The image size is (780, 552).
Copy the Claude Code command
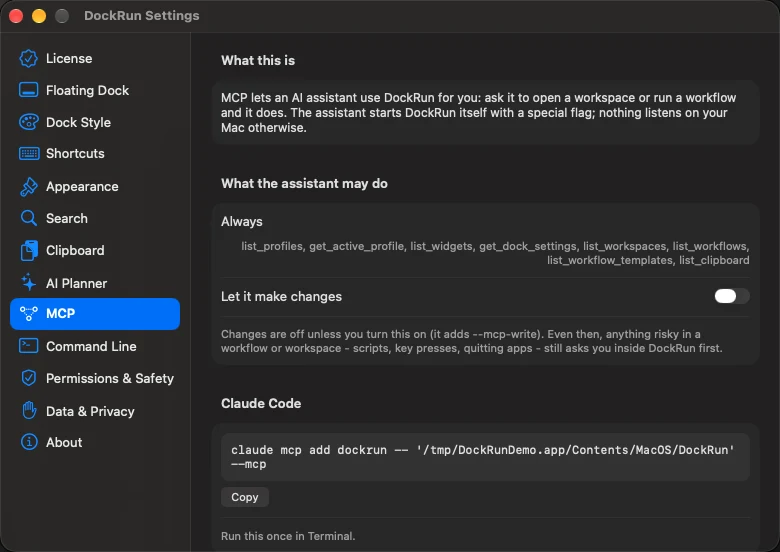[245, 497]
